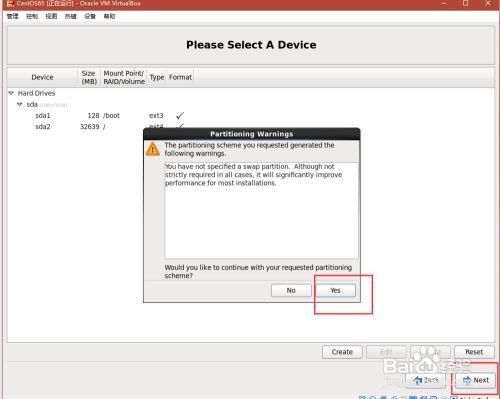
Task: Click the Please Select A Device heading
Action: click(x=251, y=45)
